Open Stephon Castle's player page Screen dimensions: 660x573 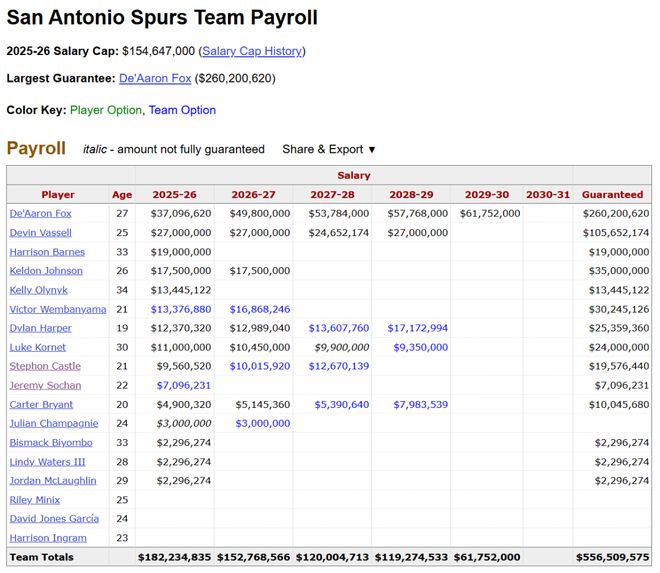pyautogui.click(x=46, y=366)
